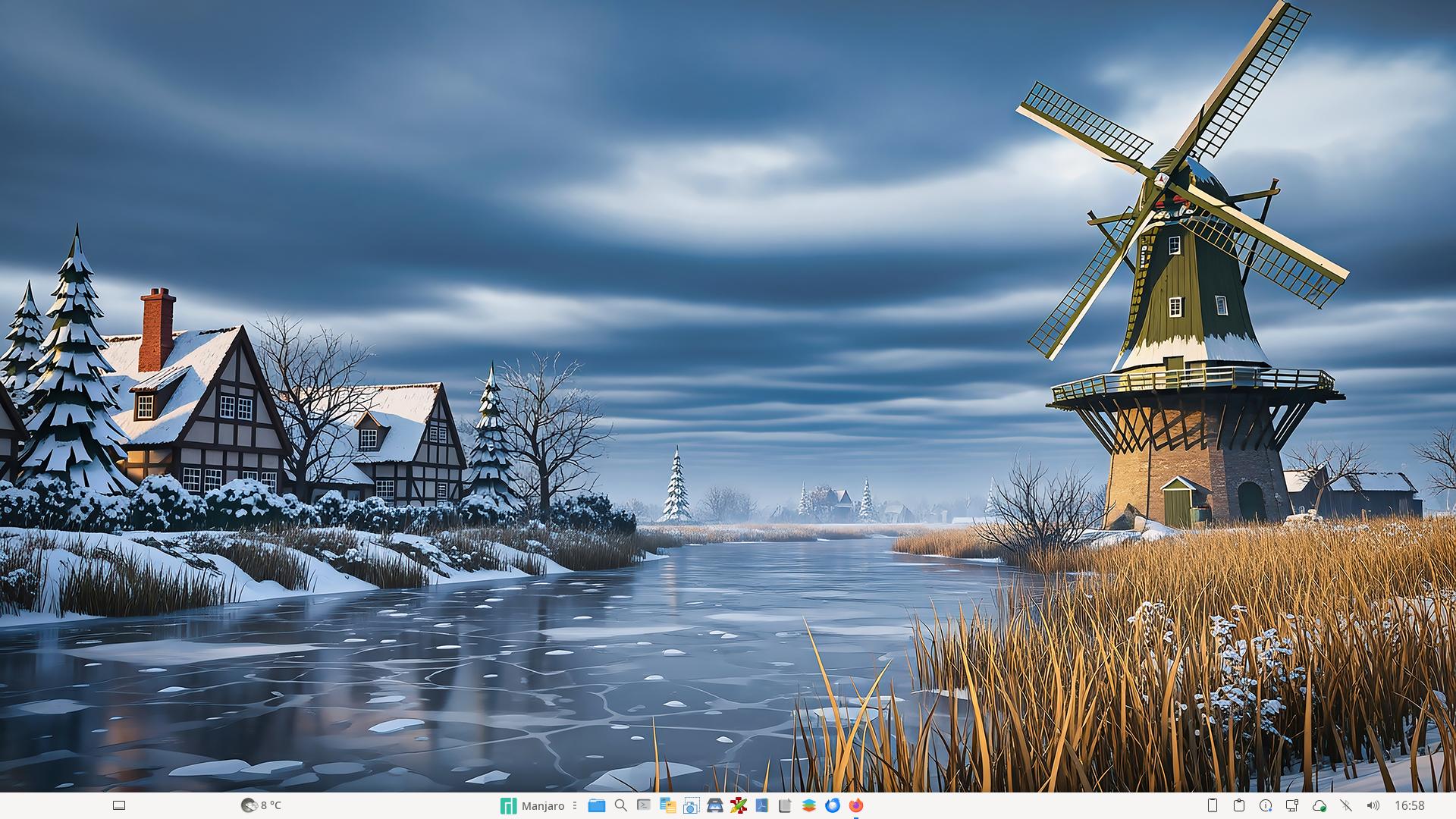Click the three-dot handle beside Manjaro

point(575,805)
